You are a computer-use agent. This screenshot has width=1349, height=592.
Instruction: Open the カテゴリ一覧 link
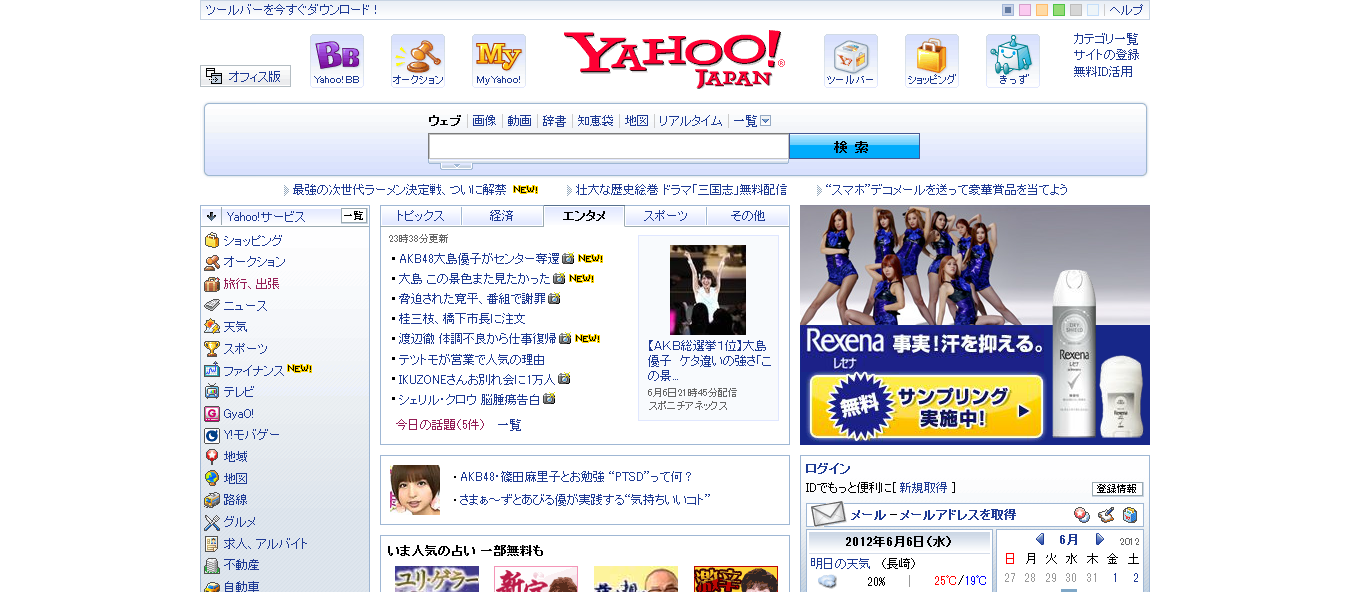pyautogui.click(x=1106, y=39)
